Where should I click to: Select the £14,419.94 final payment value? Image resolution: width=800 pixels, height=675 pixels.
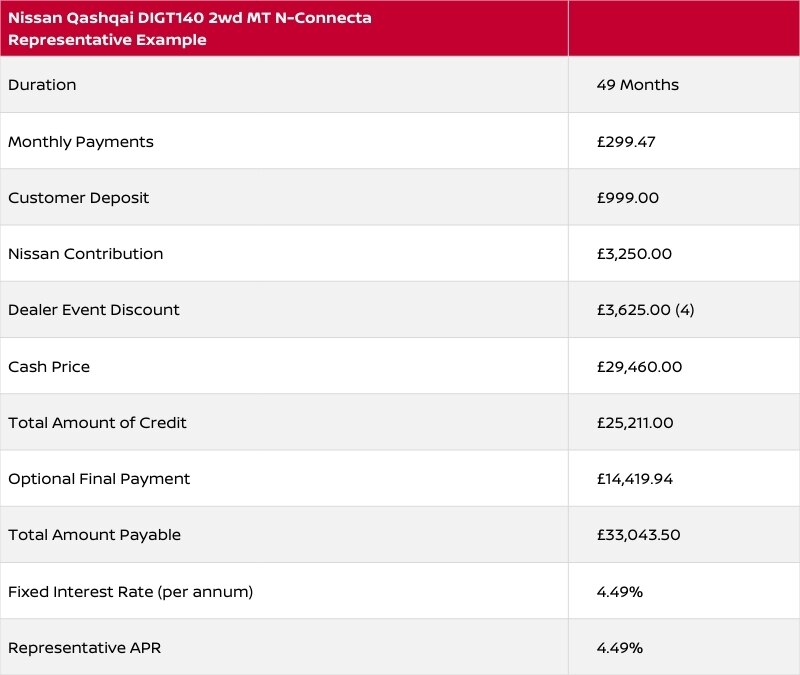click(634, 479)
